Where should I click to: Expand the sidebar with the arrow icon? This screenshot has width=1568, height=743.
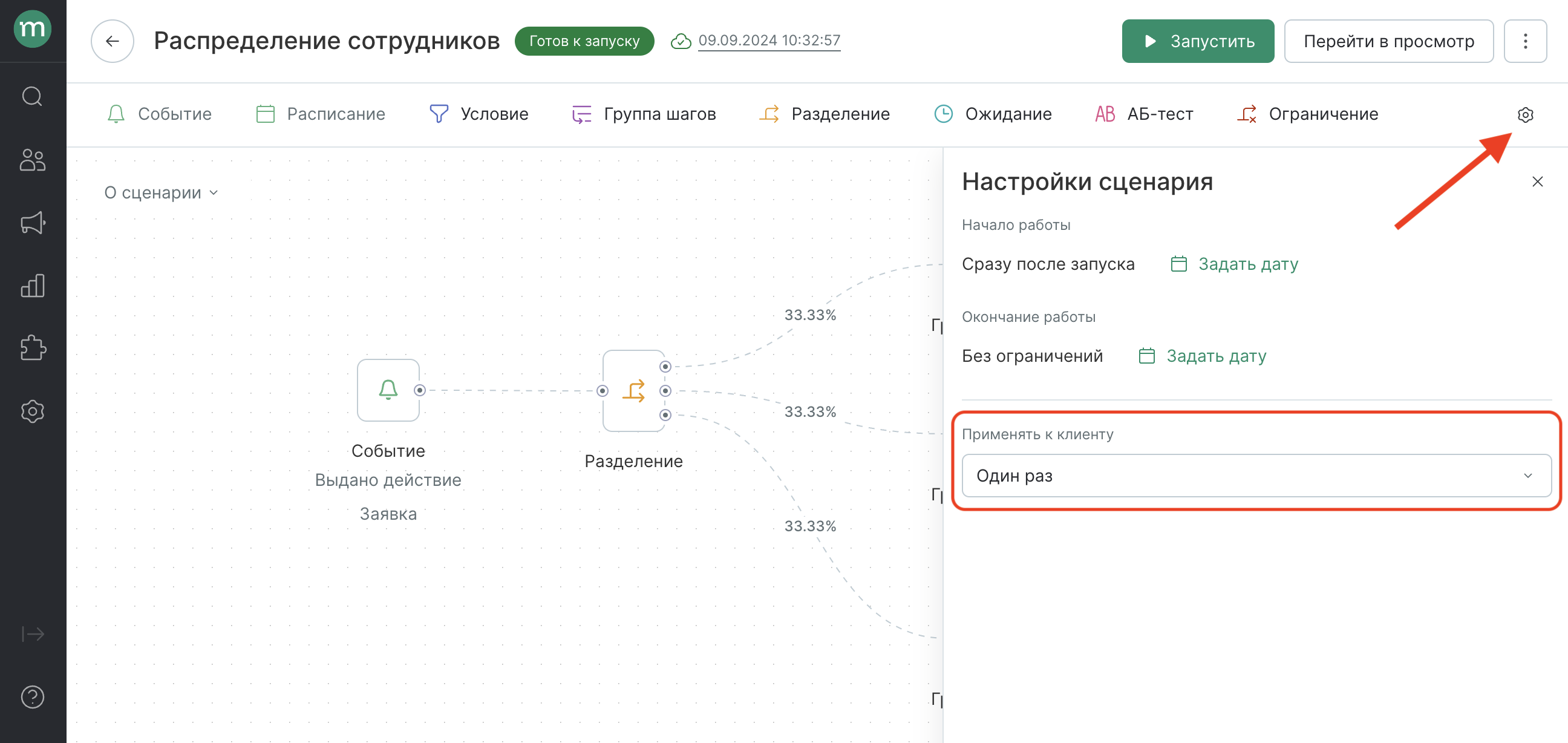33,634
